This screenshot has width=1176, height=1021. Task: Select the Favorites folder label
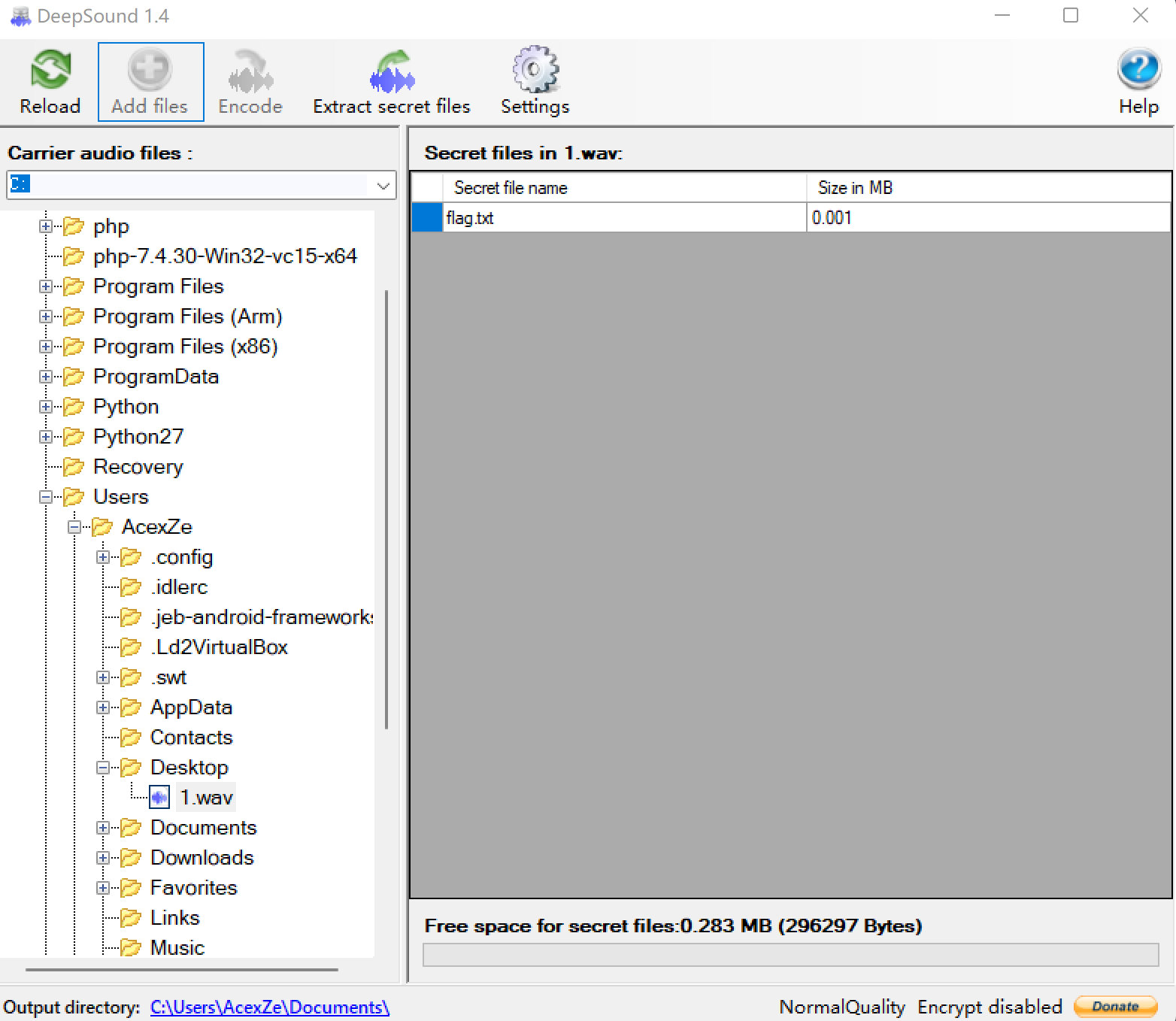click(194, 887)
